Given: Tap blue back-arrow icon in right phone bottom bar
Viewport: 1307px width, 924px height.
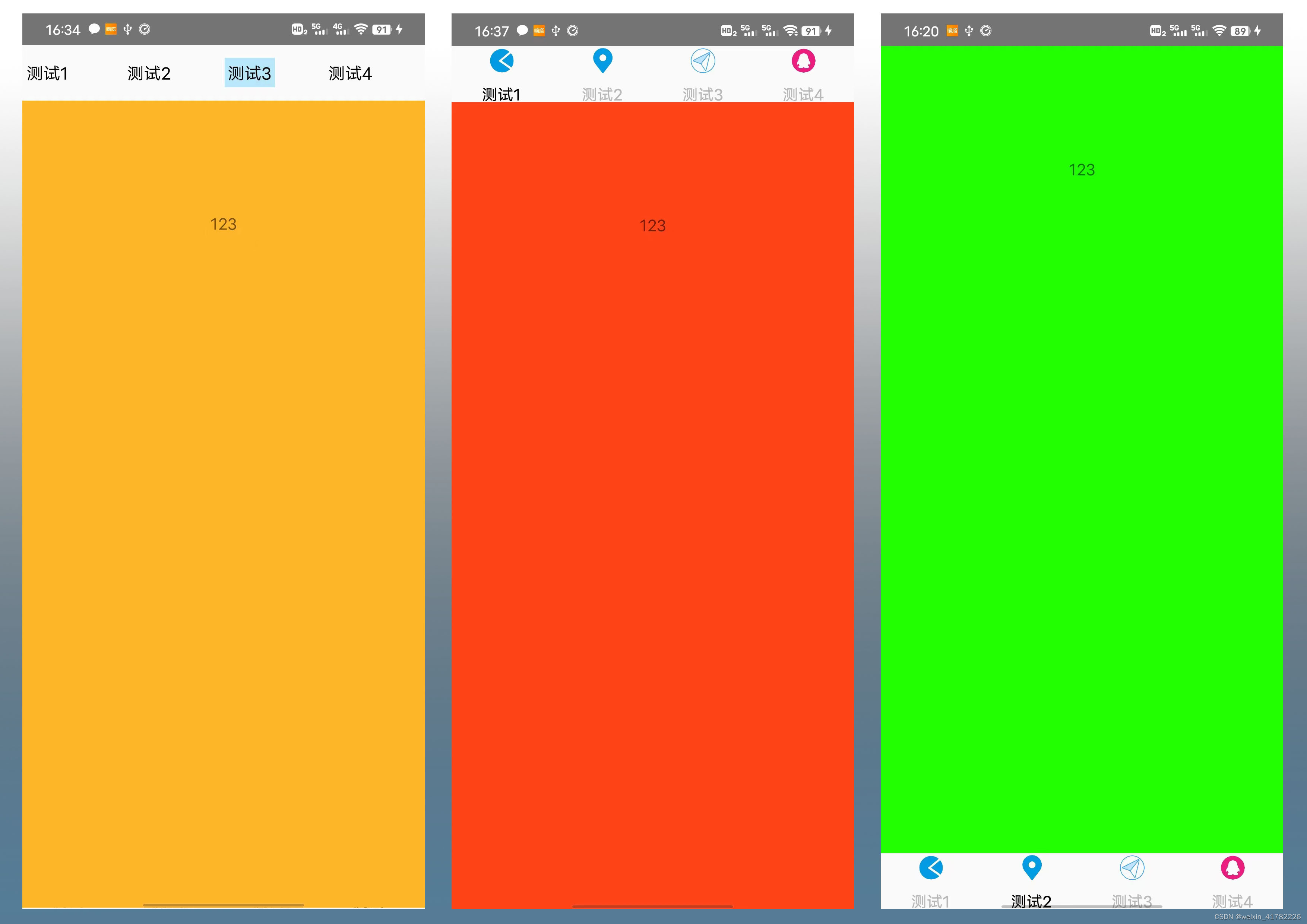Looking at the screenshot, I should tap(931, 868).
